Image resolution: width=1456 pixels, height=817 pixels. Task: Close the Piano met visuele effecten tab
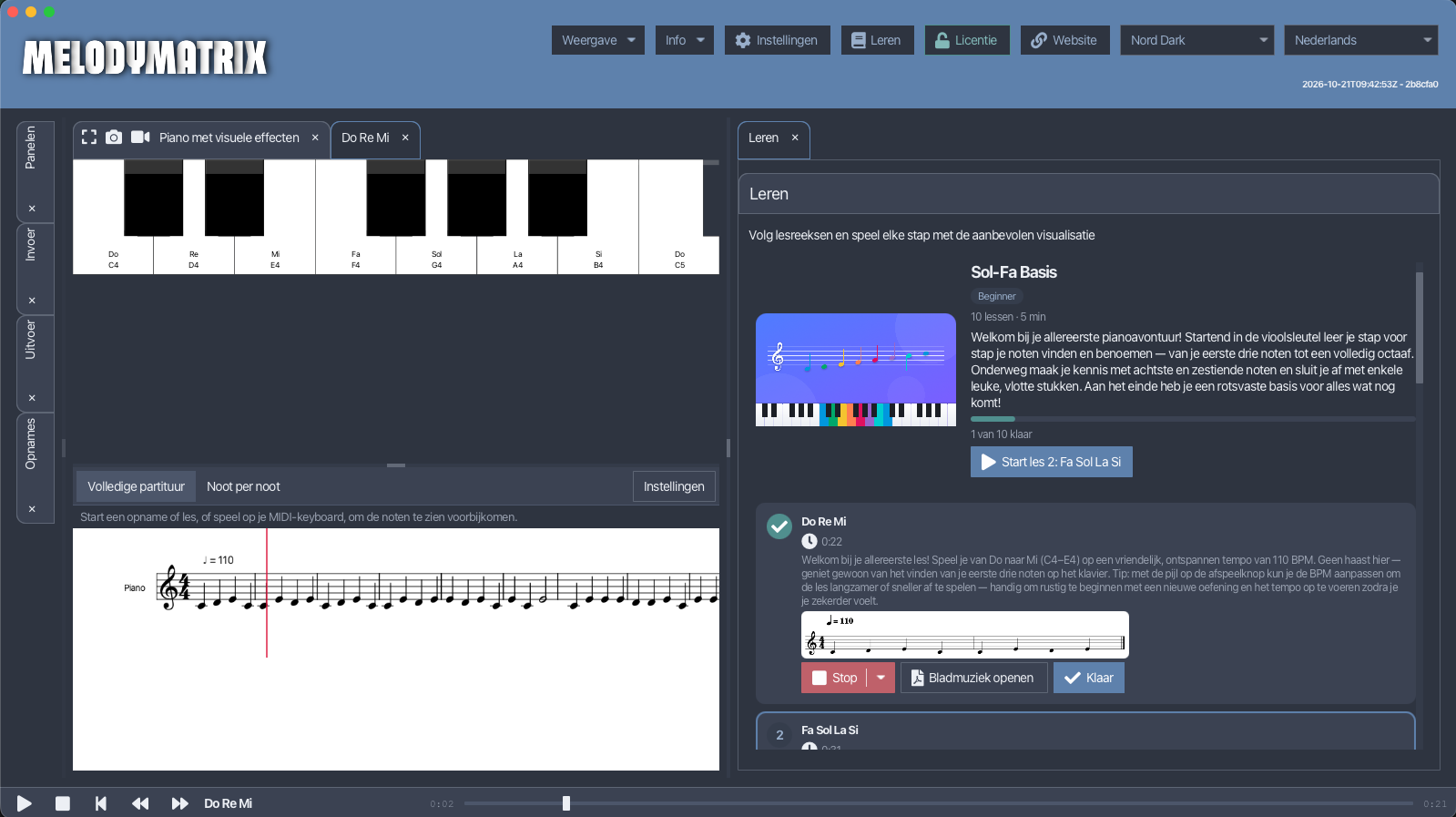coord(315,138)
